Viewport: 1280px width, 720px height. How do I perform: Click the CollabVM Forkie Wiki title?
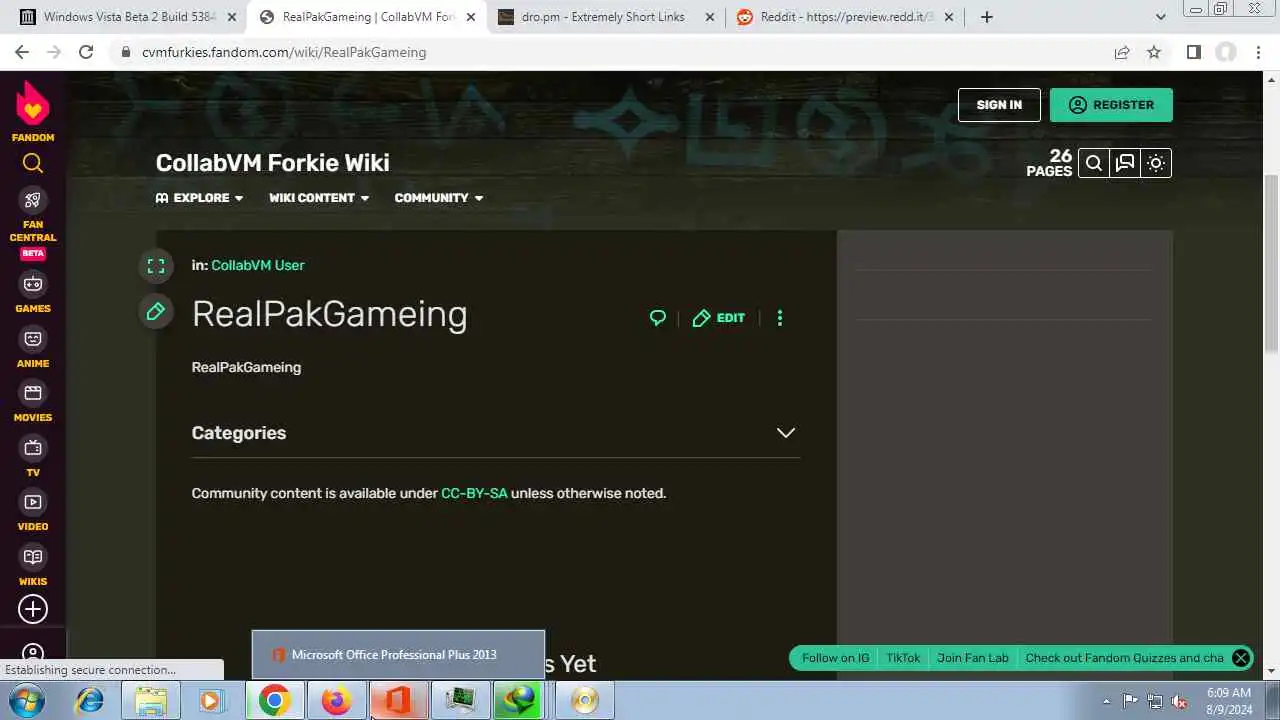[x=273, y=163]
